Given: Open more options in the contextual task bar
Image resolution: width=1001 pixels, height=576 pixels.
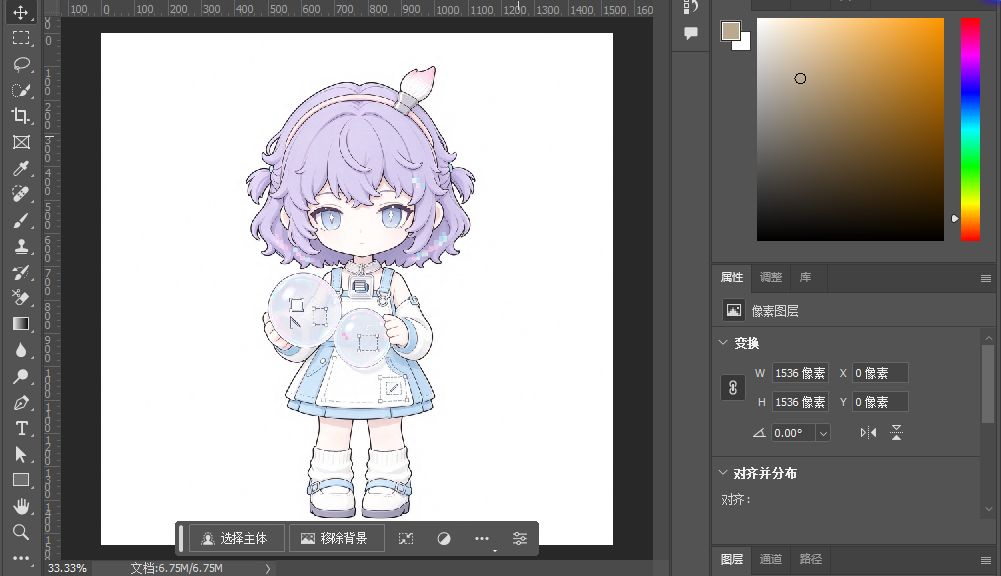Looking at the screenshot, I should [x=482, y=538].
